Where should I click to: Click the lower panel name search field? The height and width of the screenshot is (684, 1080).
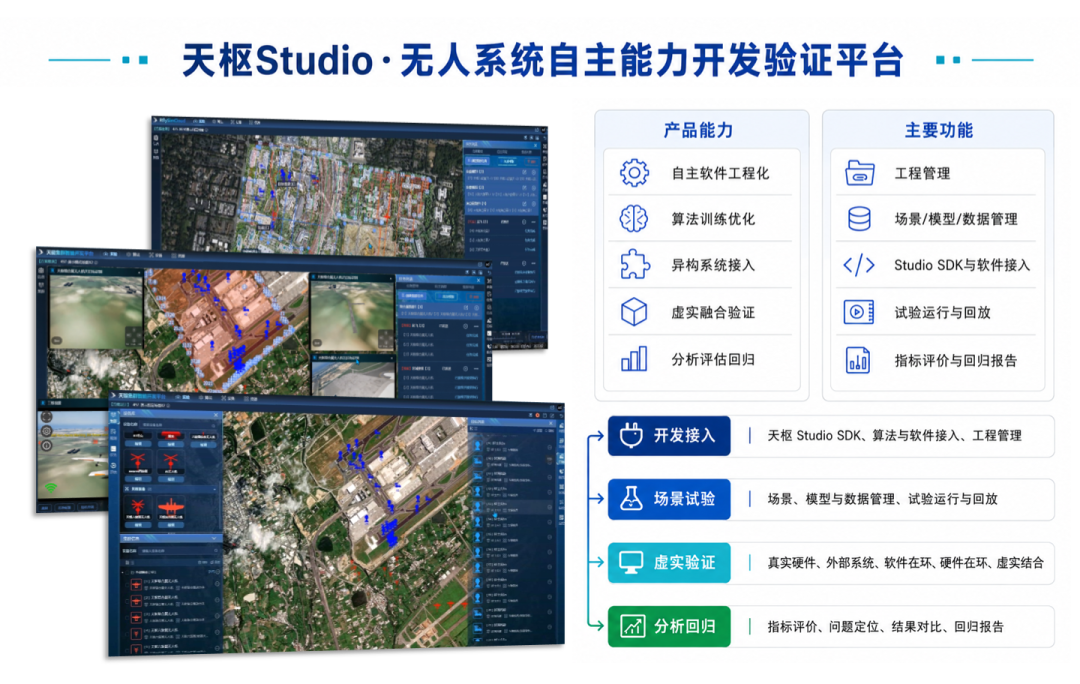(x=178, y=550)
